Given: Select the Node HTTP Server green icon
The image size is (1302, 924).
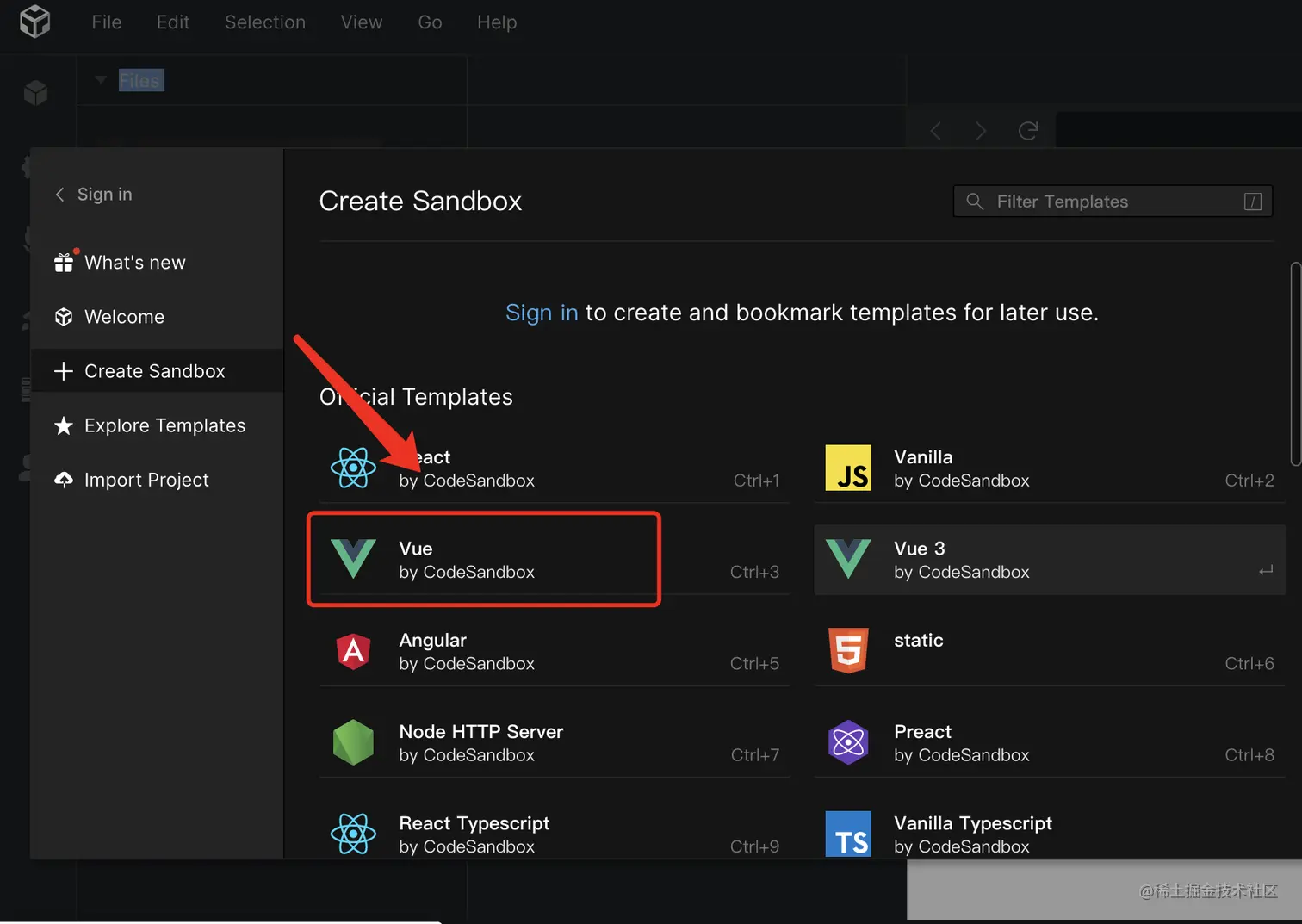Looking at the screenshot, I should click(353, 742).
